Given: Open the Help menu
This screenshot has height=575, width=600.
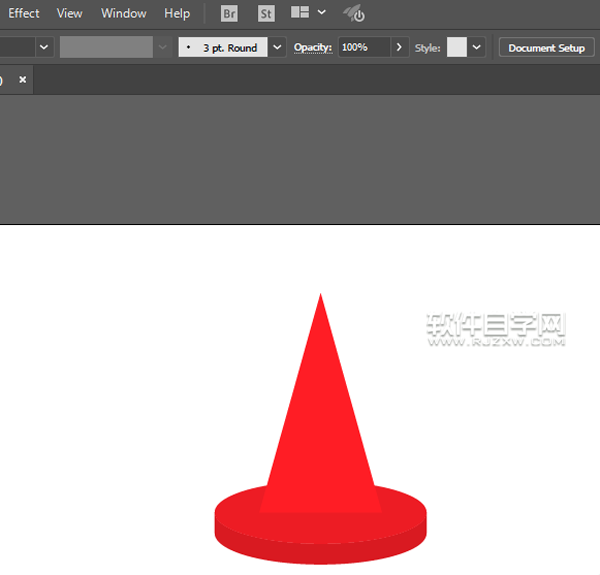Looking at the screenshot, I should (177, 13).
